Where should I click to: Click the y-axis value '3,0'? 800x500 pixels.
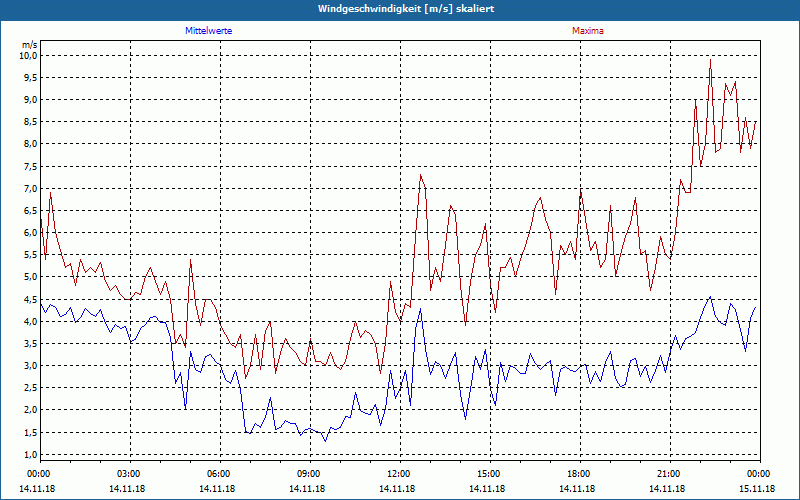(x=30, y=366)
